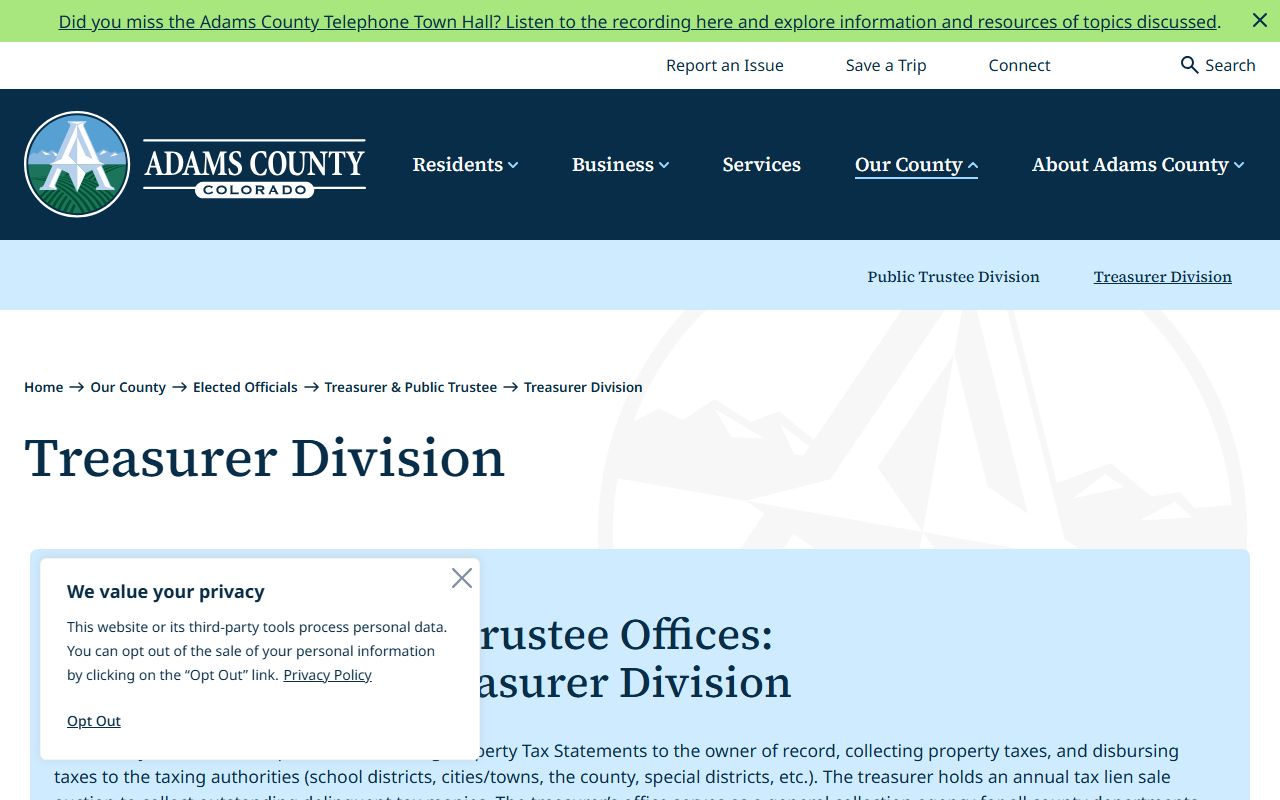1280x800 pixels.
Task: Expand the About Adams County menu
Action: pyautogui.click(x=1138, y=164)
